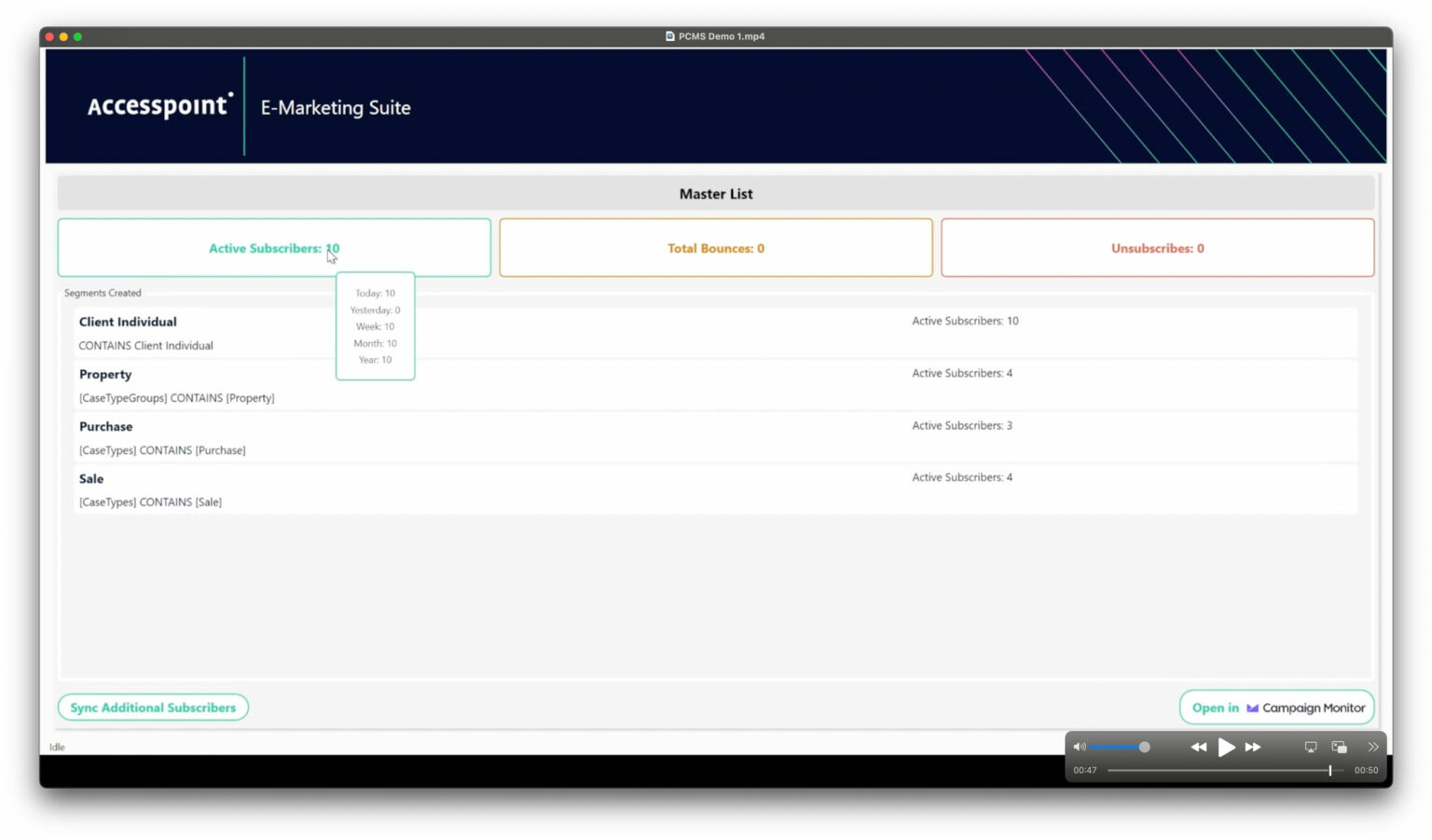Enable picture-in-picture mode
Viewport: 1432px width, 840px height.
tap(1339, 747)
